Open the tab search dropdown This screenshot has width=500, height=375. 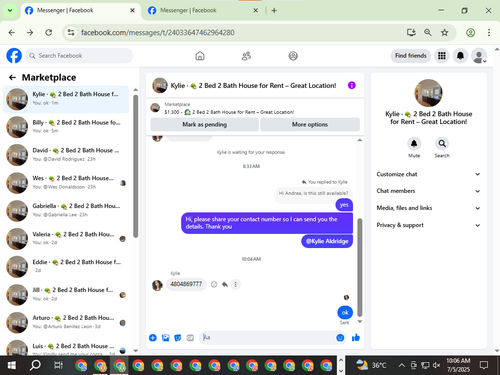tap(10, 11)
